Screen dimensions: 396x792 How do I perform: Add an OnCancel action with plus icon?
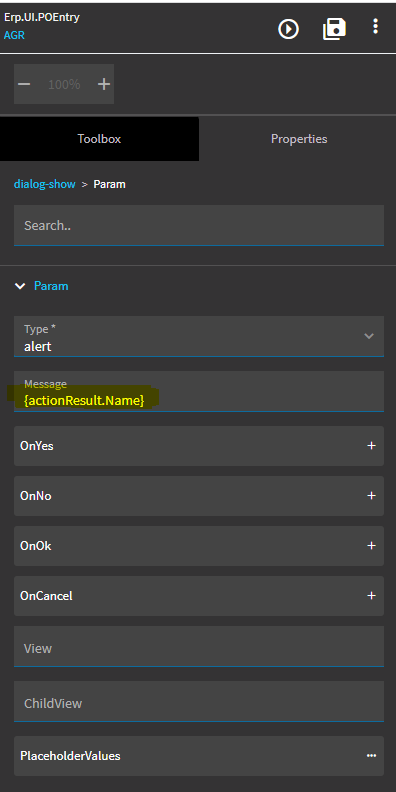(371, 596)
